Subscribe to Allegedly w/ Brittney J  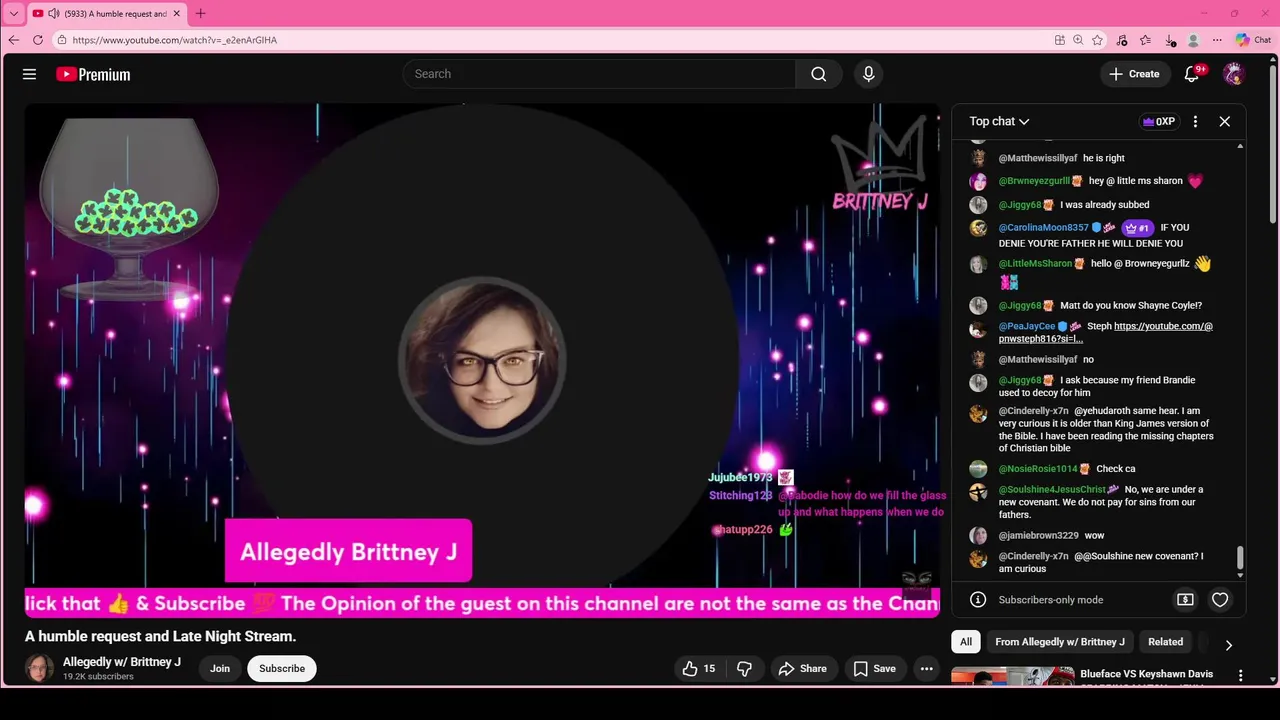coord(282,669)
